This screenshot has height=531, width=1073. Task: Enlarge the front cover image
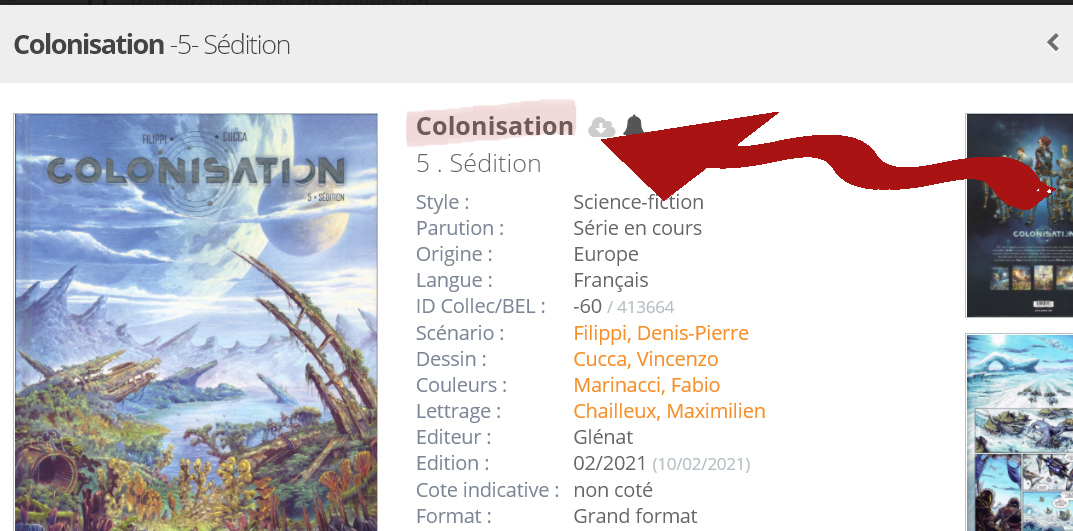[195, 320]
